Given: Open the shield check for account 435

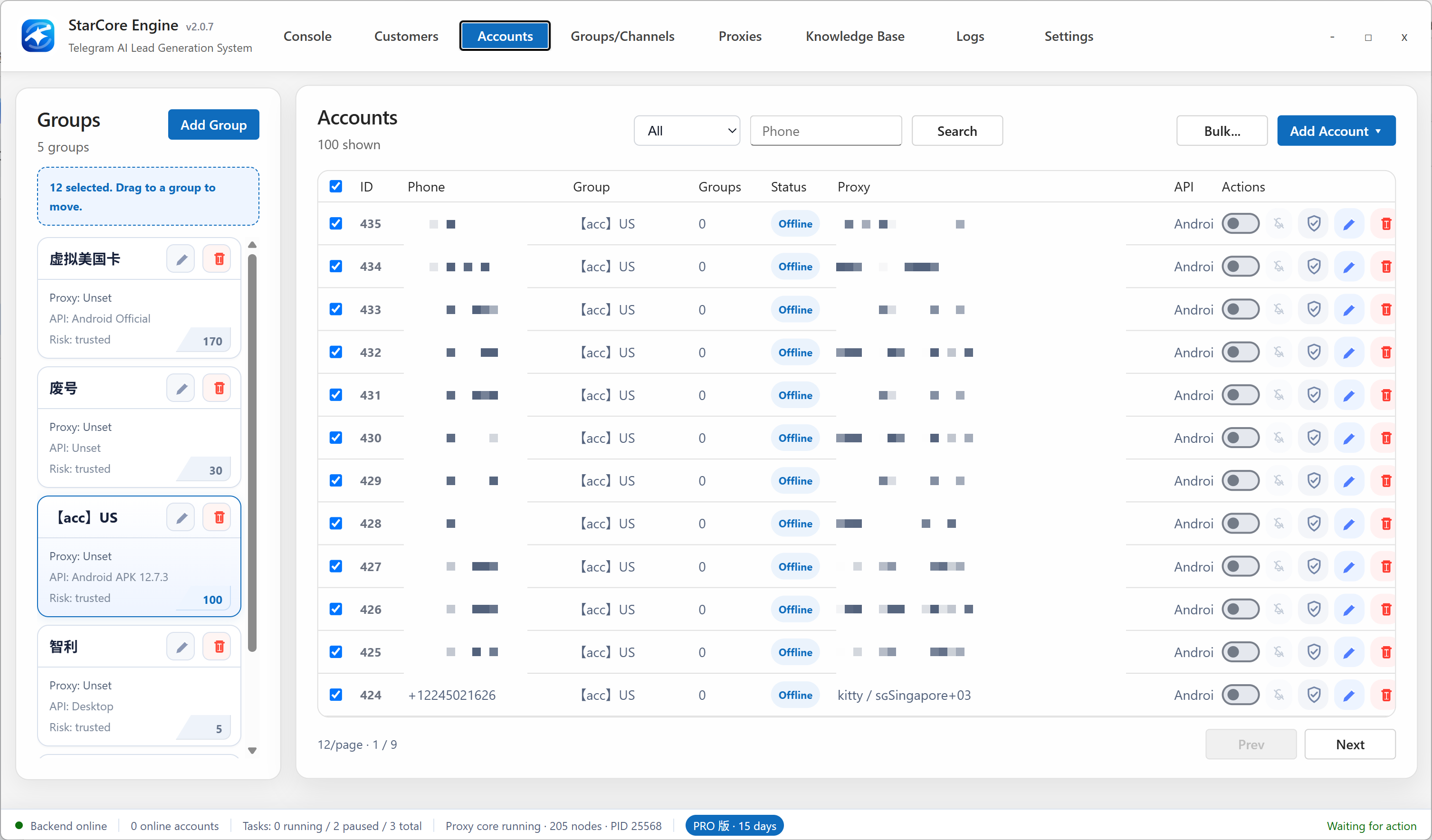Looking at the screenshot, I should 1314,223.
